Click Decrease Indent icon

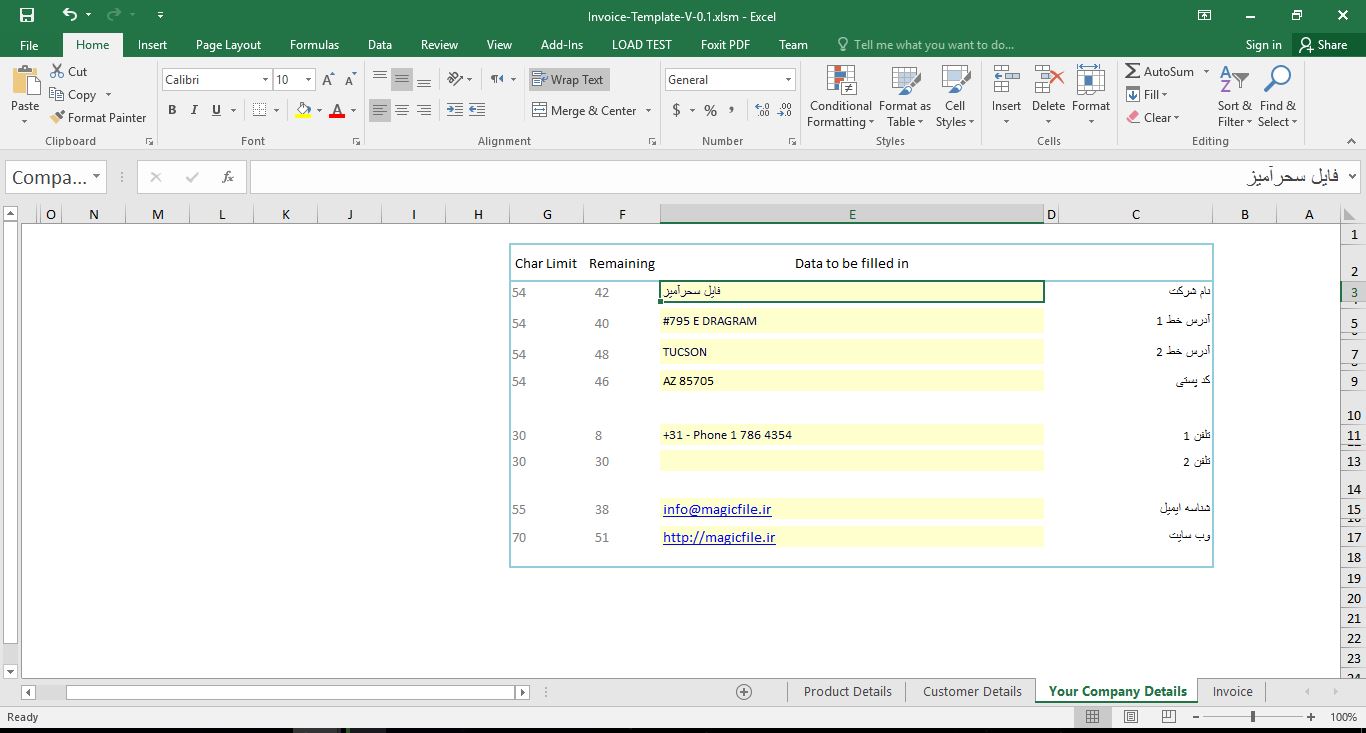[454, 110]
